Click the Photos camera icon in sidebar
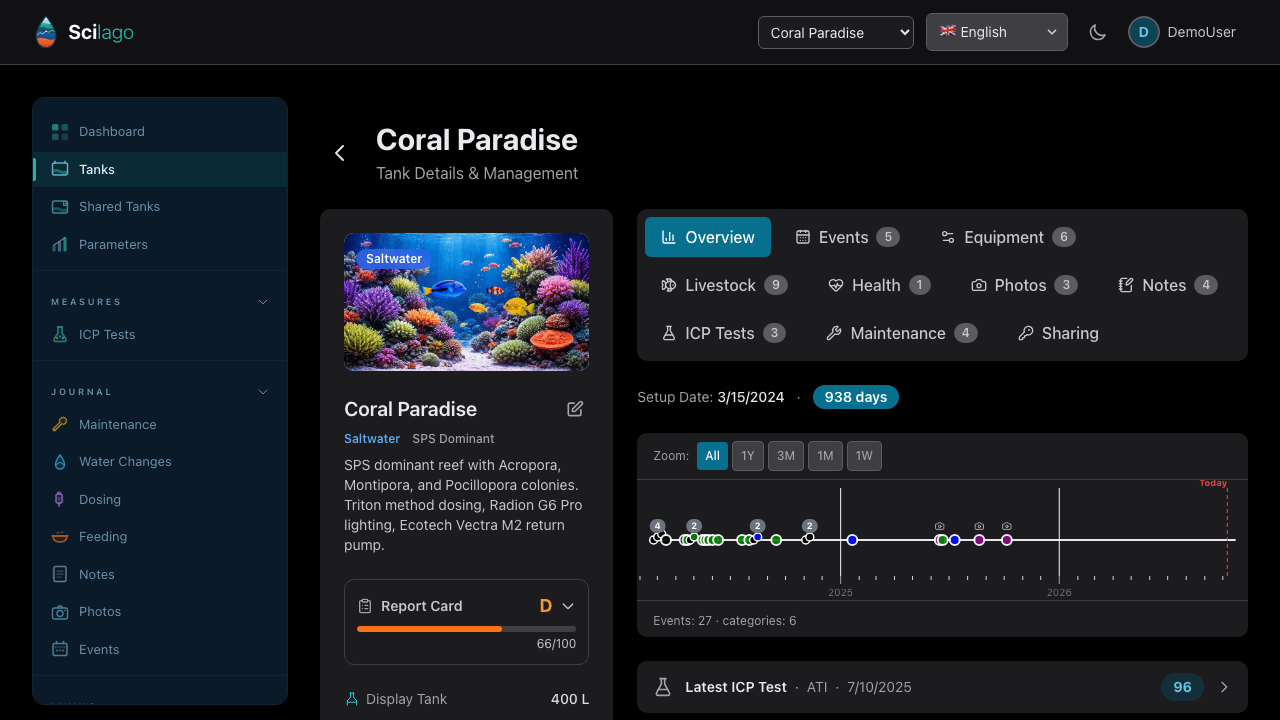 (x=60, y=611)
